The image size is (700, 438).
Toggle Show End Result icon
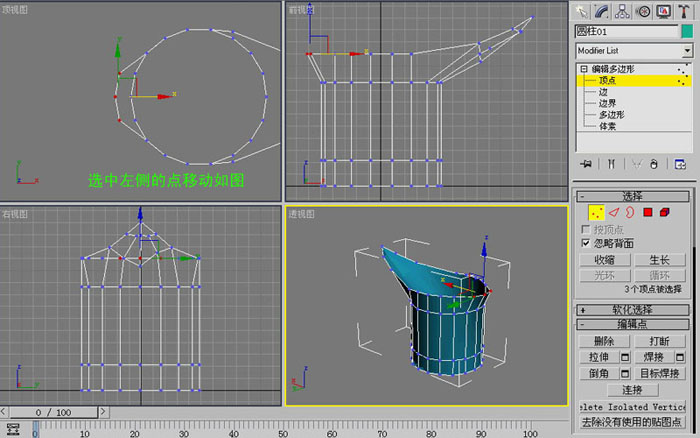(611, 164)
